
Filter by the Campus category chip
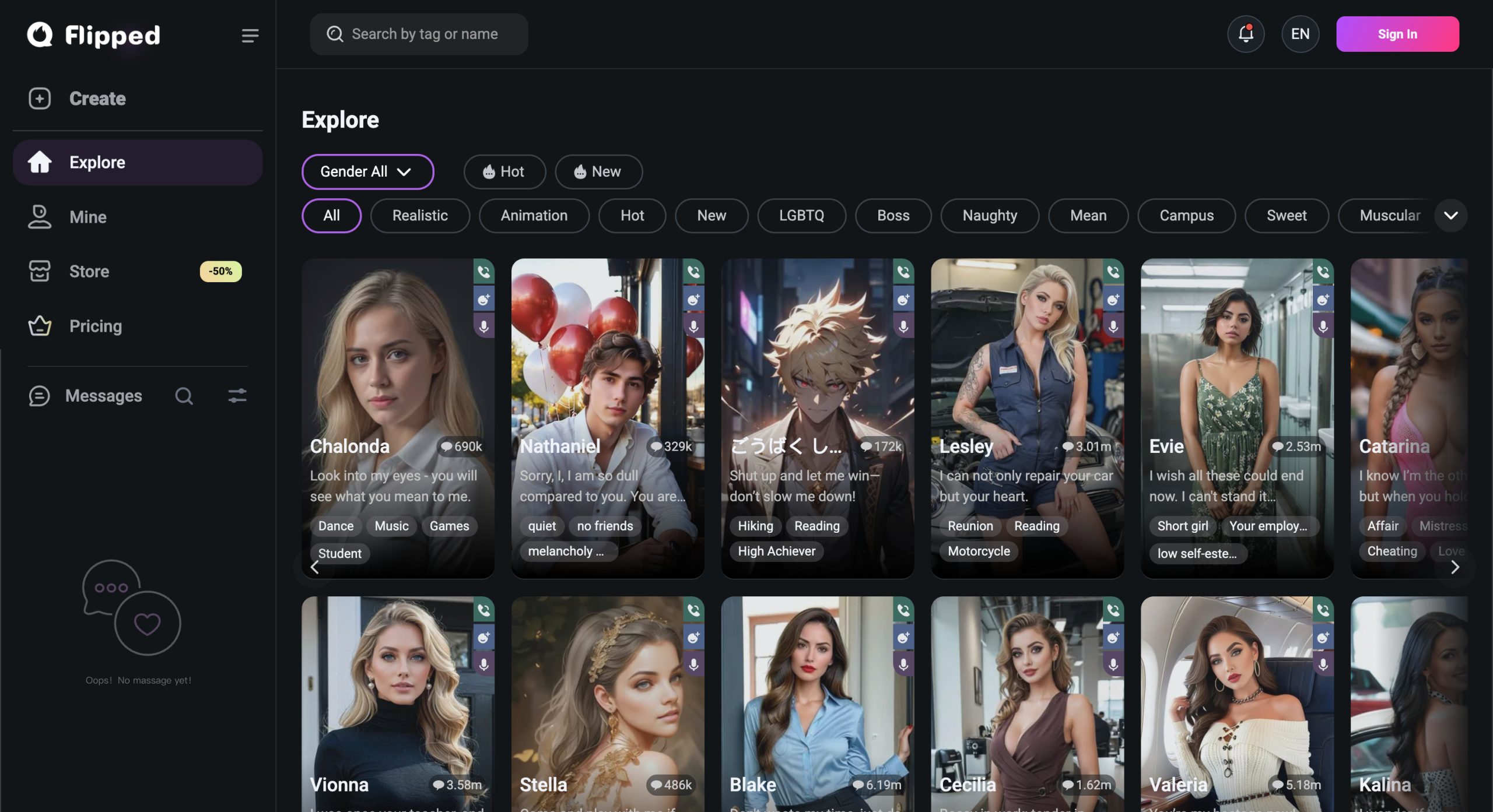[1186, 216]
